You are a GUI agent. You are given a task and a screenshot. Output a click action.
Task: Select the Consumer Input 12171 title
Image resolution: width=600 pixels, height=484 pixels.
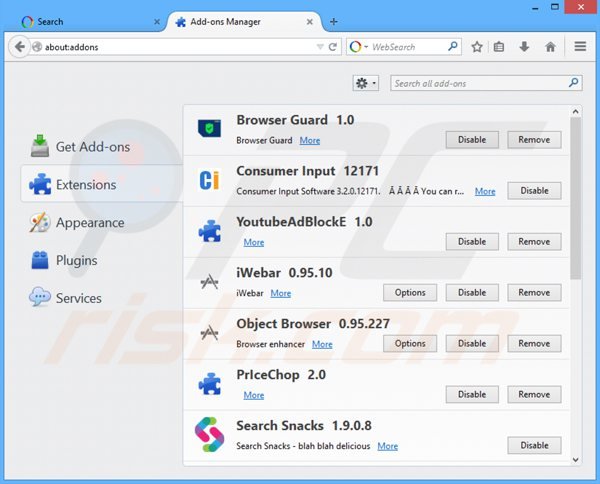[x=308, y=171]
